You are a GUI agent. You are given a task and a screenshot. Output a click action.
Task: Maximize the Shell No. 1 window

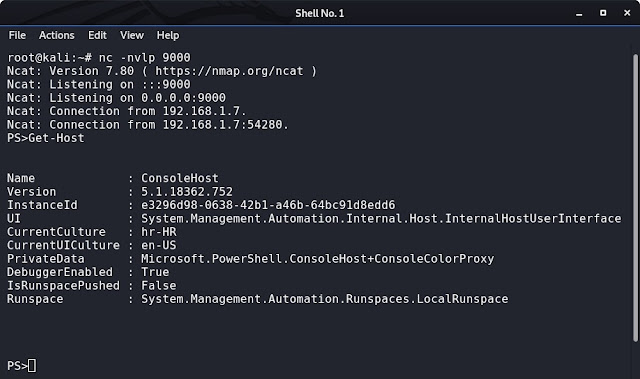click(603, 13)
